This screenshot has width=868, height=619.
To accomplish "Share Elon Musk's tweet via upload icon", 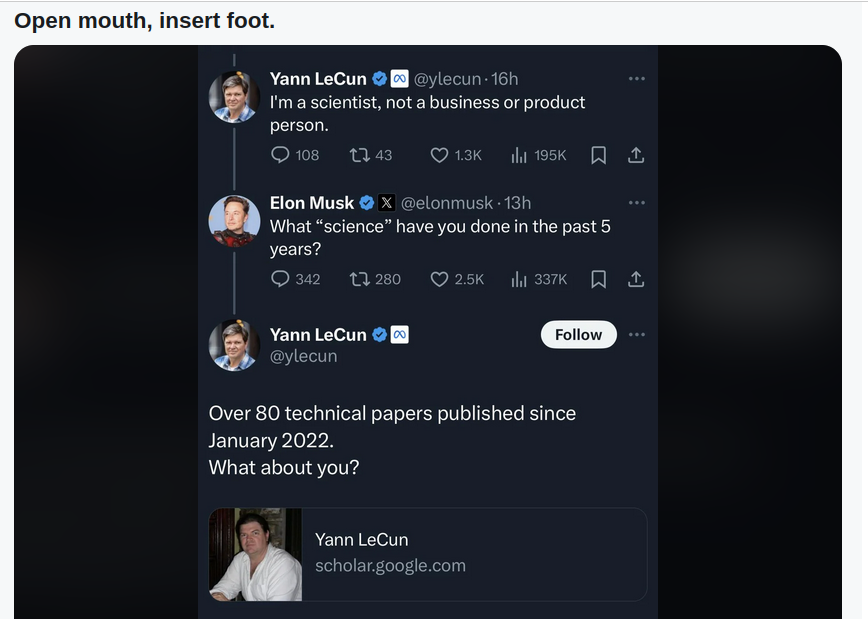I will click(636, 279).
